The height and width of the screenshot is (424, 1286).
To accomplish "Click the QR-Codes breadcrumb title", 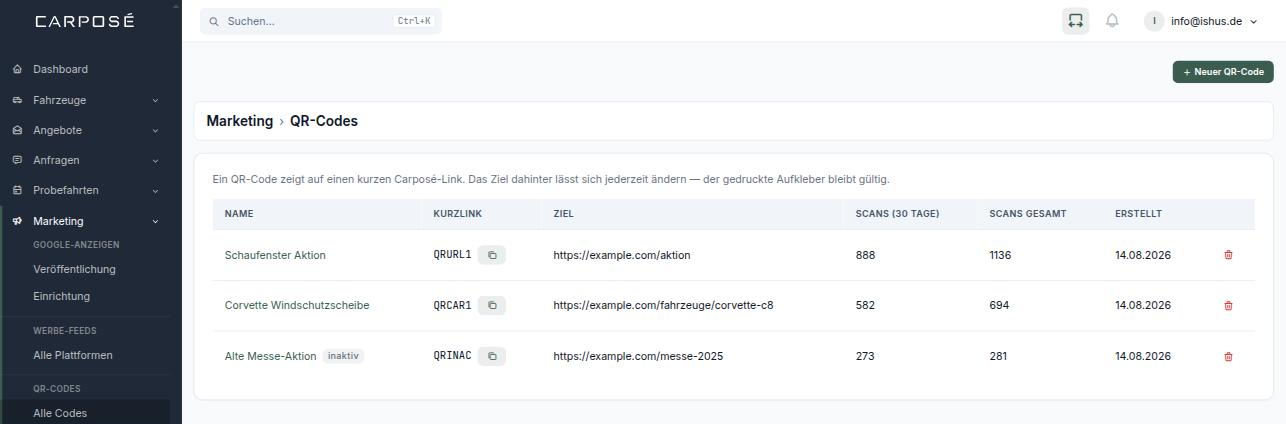I will [x=324, y=121].
